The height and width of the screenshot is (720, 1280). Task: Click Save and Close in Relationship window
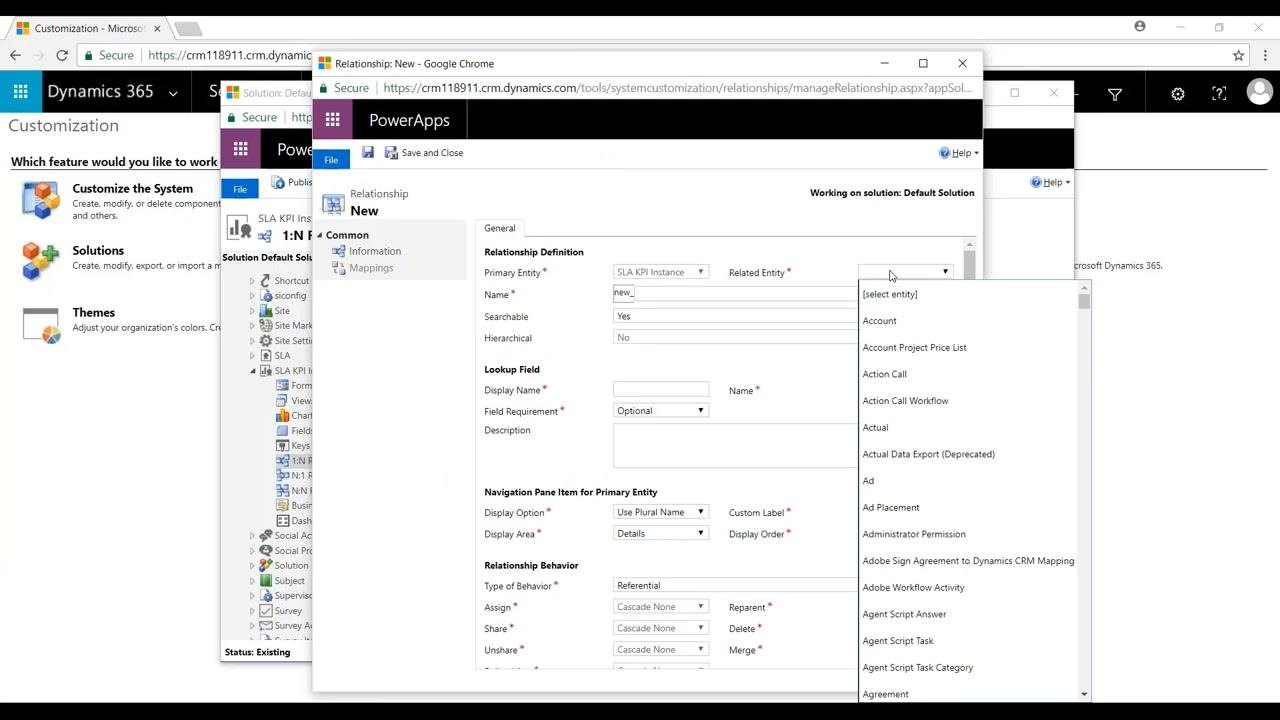(x=424, y=153)
